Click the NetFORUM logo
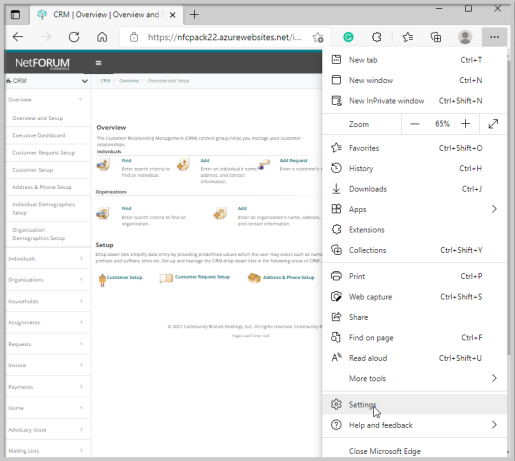 [x=43, y=63]
